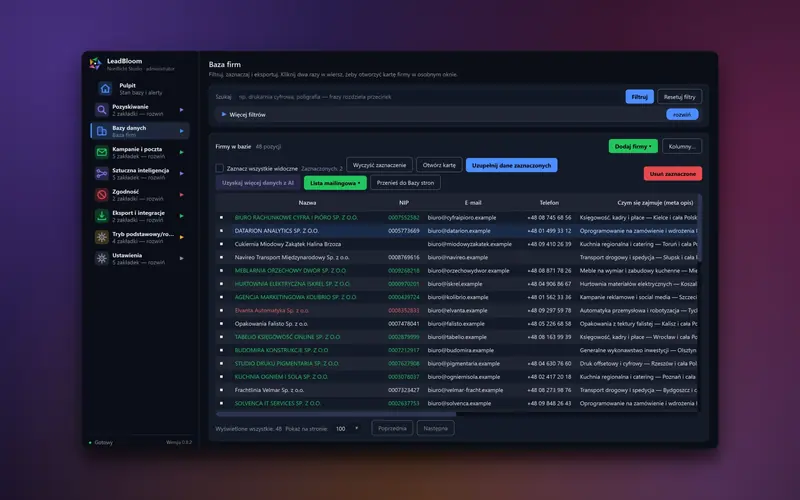Open the Eksport i integracje sidebar item
This screenshot has width=800, height=500.
pos(140,216)
